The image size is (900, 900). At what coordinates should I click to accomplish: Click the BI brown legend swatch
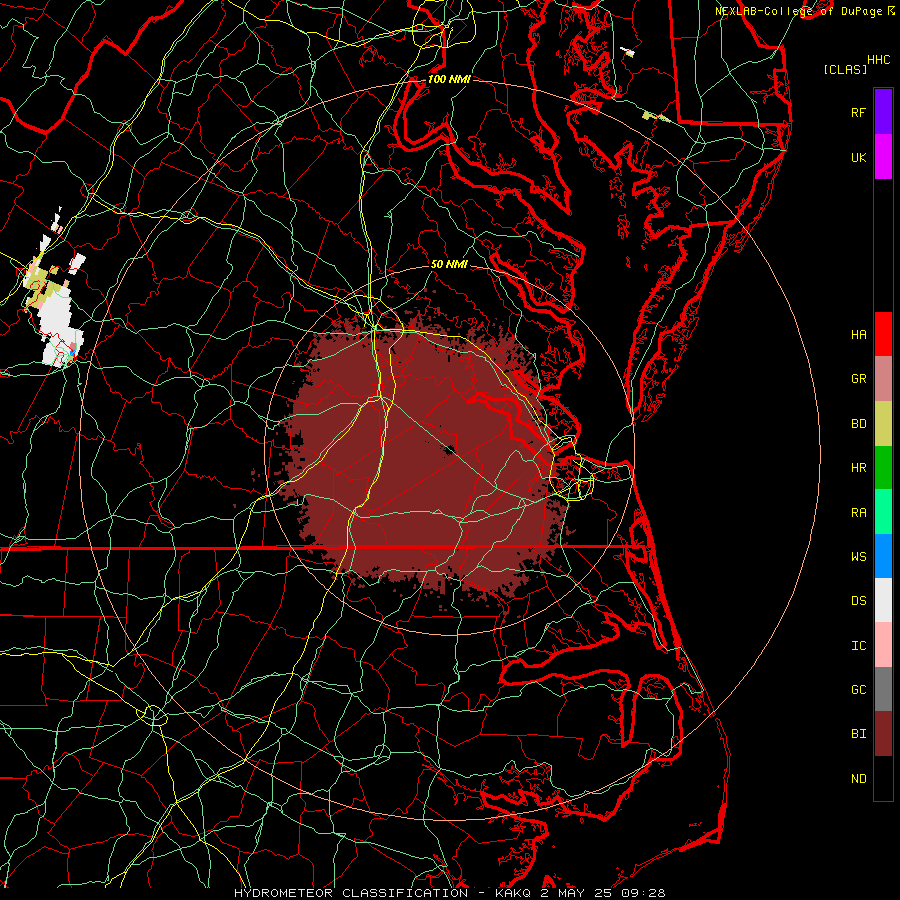[x=883, y=734]
